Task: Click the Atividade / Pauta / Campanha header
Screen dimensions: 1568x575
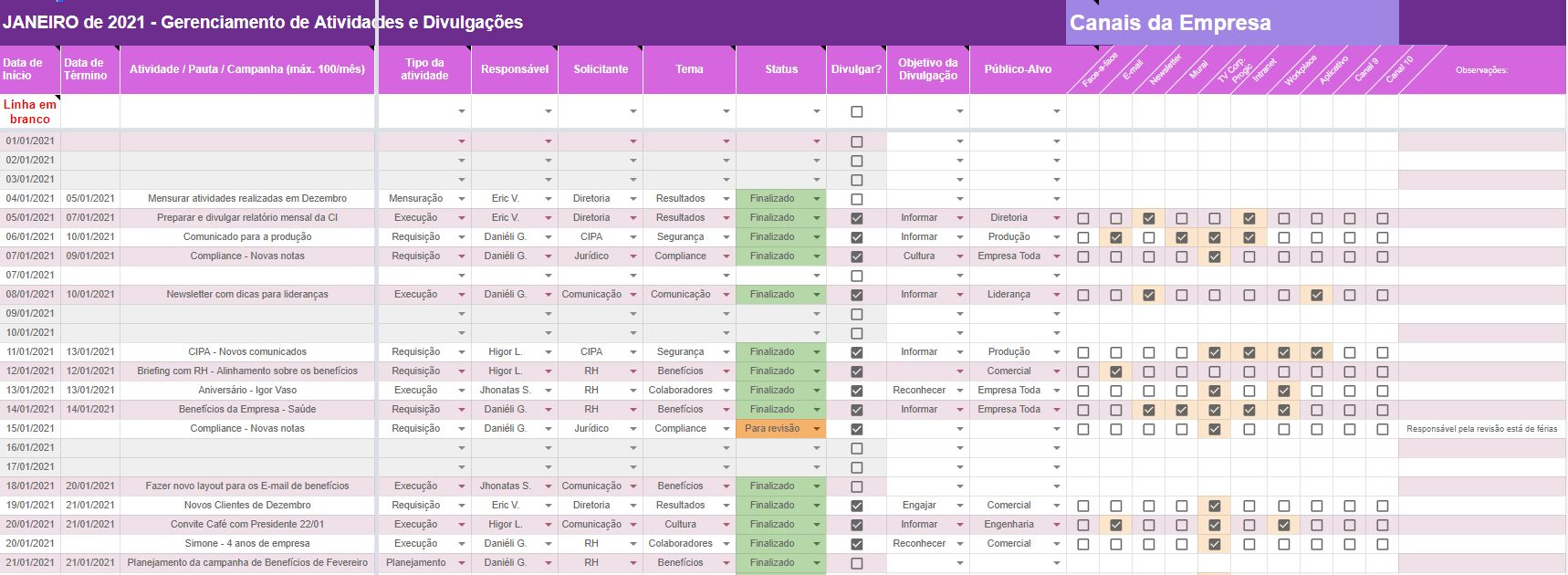Action: [247, 69]
